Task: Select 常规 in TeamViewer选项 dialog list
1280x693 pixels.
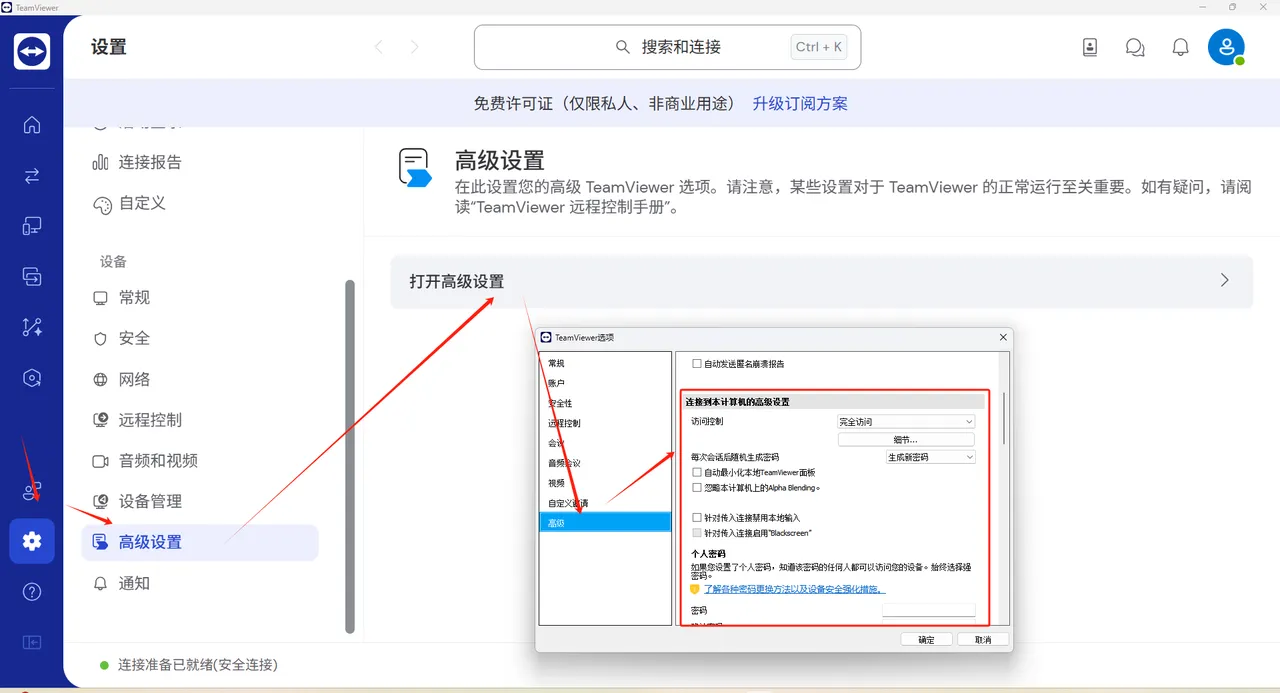Action: coord(604,363)
